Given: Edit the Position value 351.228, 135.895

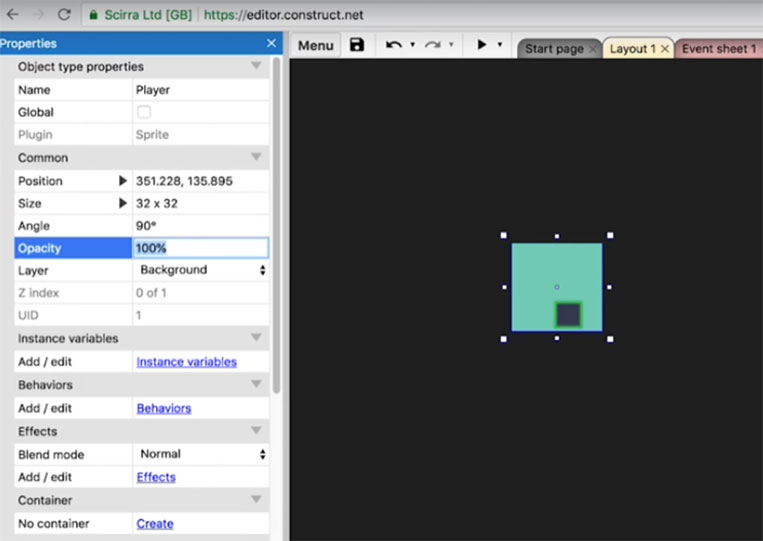Looking at the screenshot, I should pyautogui.click(x=200, y=181).
